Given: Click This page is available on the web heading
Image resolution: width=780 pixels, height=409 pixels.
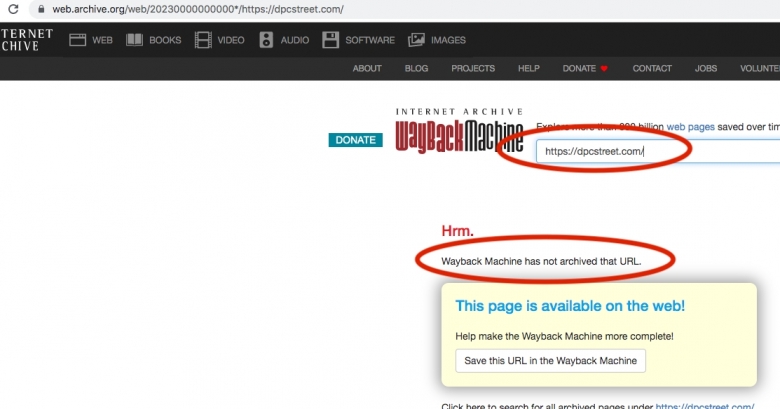Looking at the screenshot, I should pos(570,306).
